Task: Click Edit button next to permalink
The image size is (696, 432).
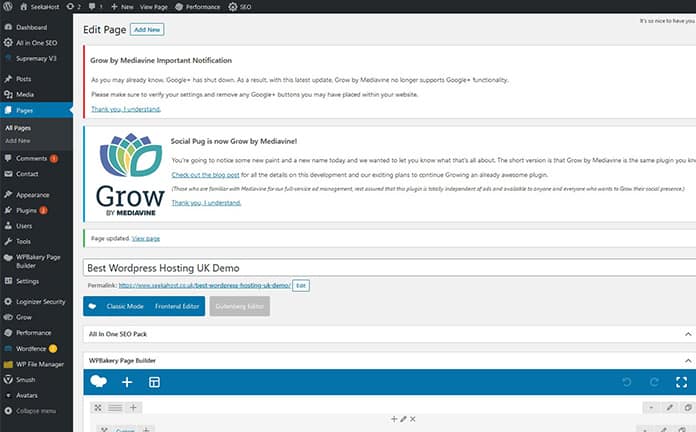Action: pyautogui.click(x=301, y=285)
